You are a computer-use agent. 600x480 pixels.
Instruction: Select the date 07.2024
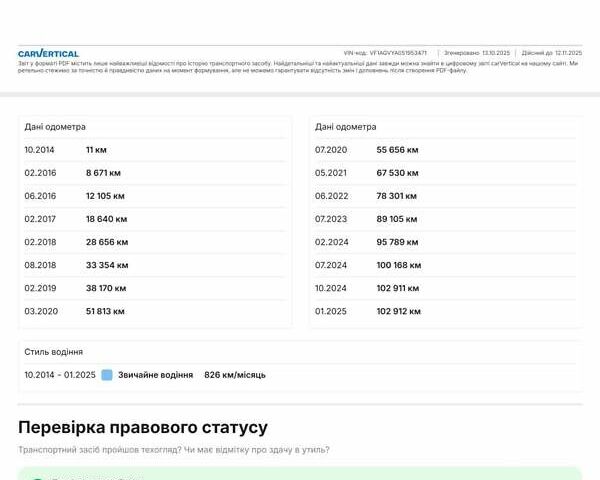(331, 265)
